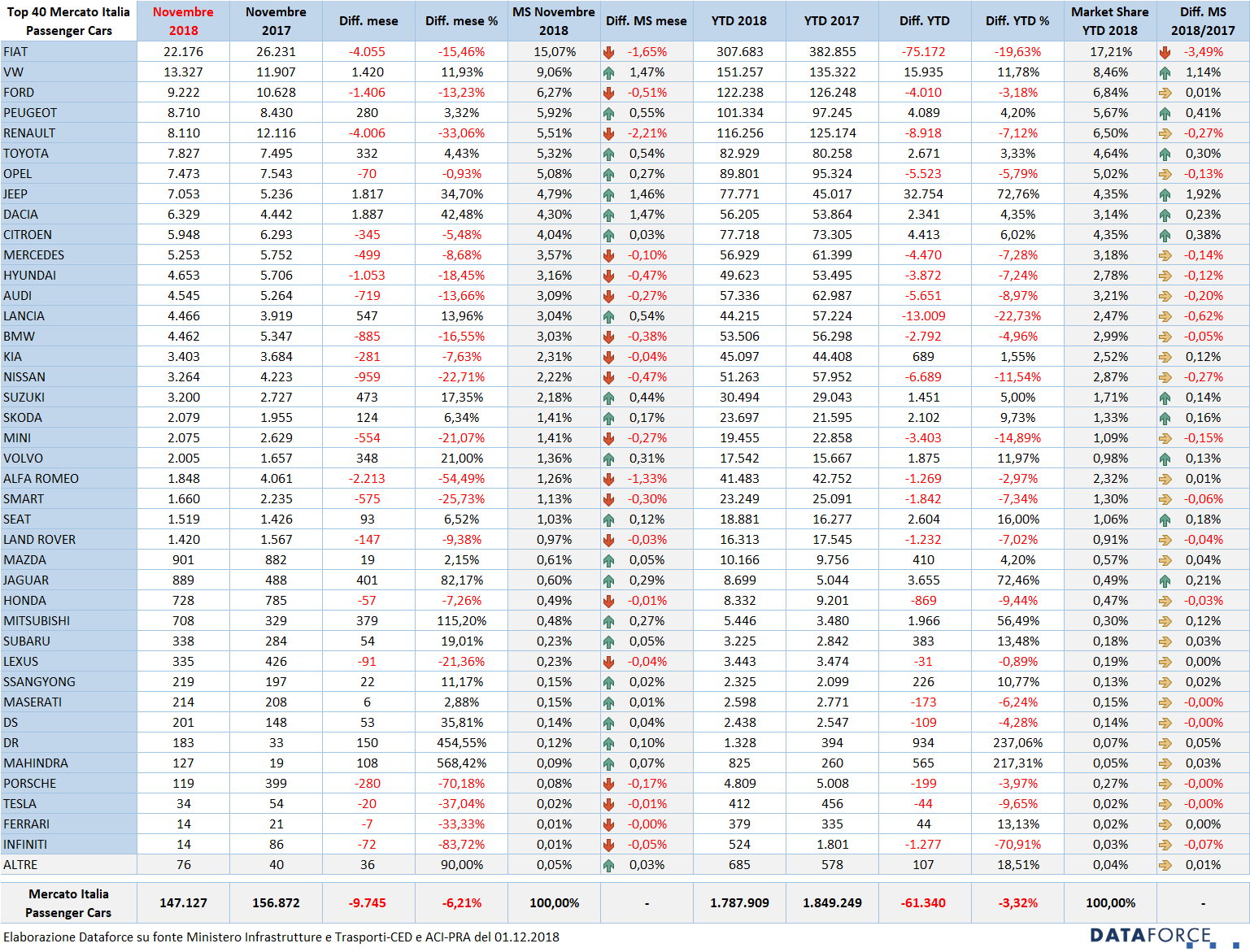
Task: Click the MITSUBISHI row label
Action: (x=37, y=621)
